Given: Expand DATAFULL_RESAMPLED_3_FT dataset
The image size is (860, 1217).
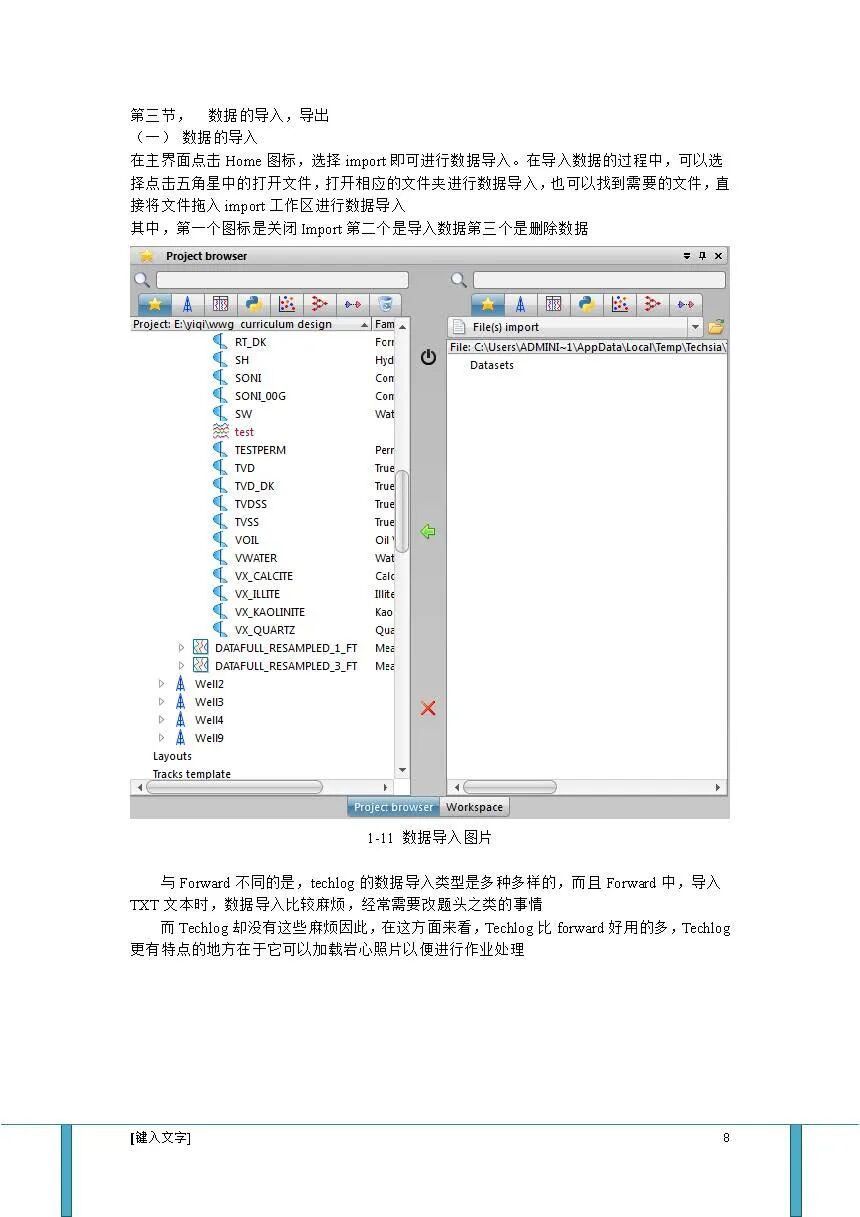Looking at the screenshot, I should [x=182, y=666].
